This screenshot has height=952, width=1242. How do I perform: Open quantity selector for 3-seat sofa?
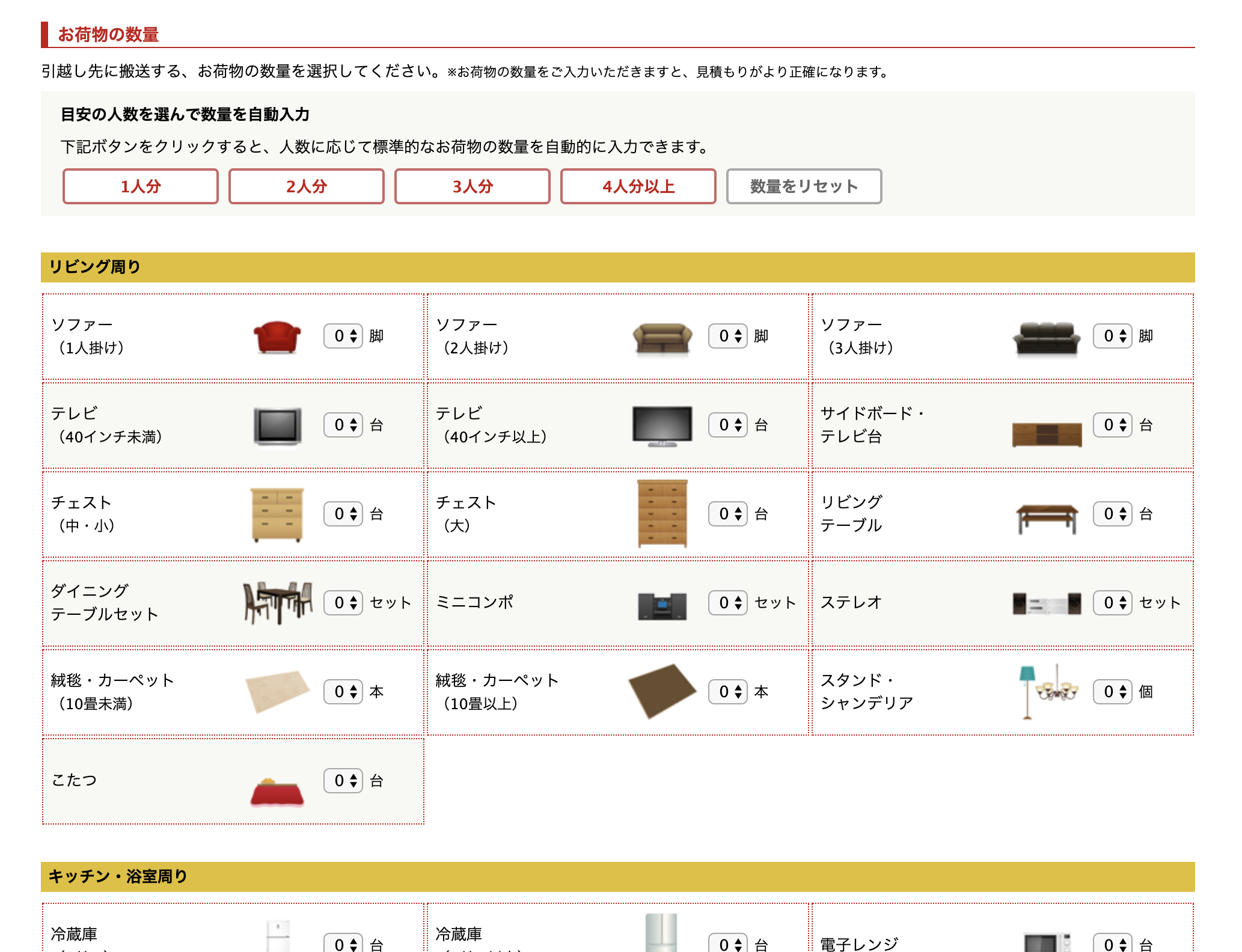coord(1113,336)
